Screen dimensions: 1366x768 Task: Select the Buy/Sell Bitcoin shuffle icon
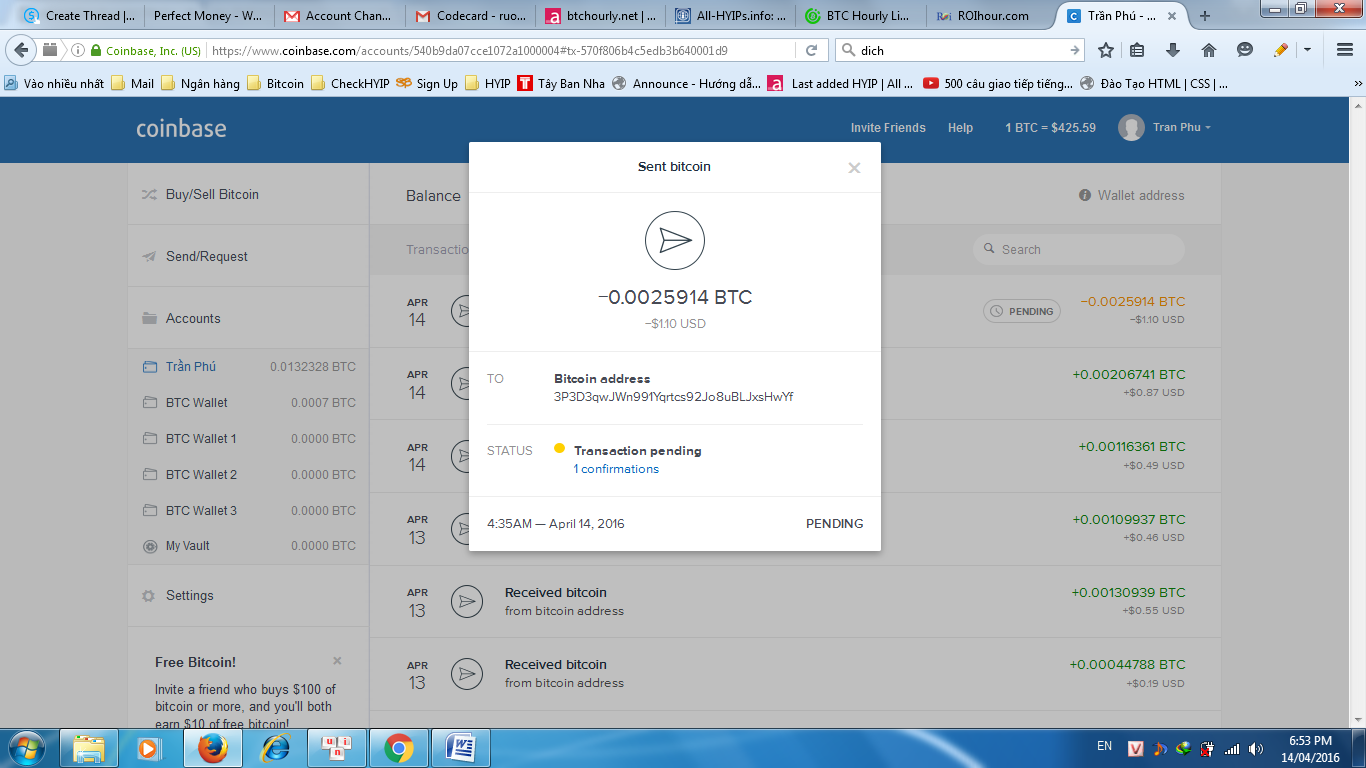[x=148, y=195]
